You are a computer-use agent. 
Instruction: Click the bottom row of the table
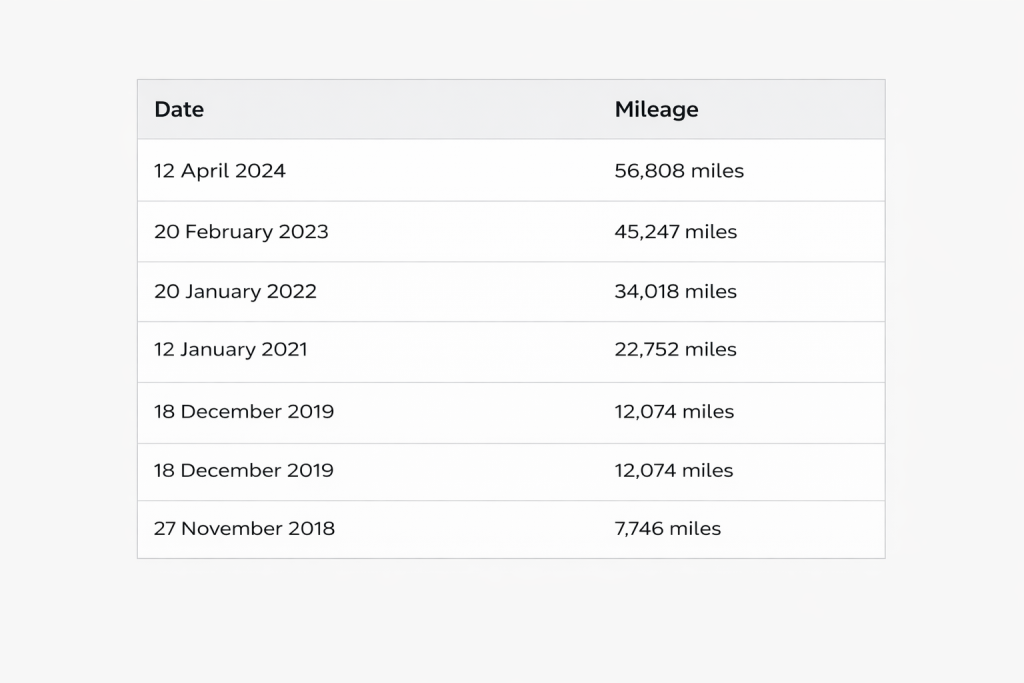click(x=512, y=528)
